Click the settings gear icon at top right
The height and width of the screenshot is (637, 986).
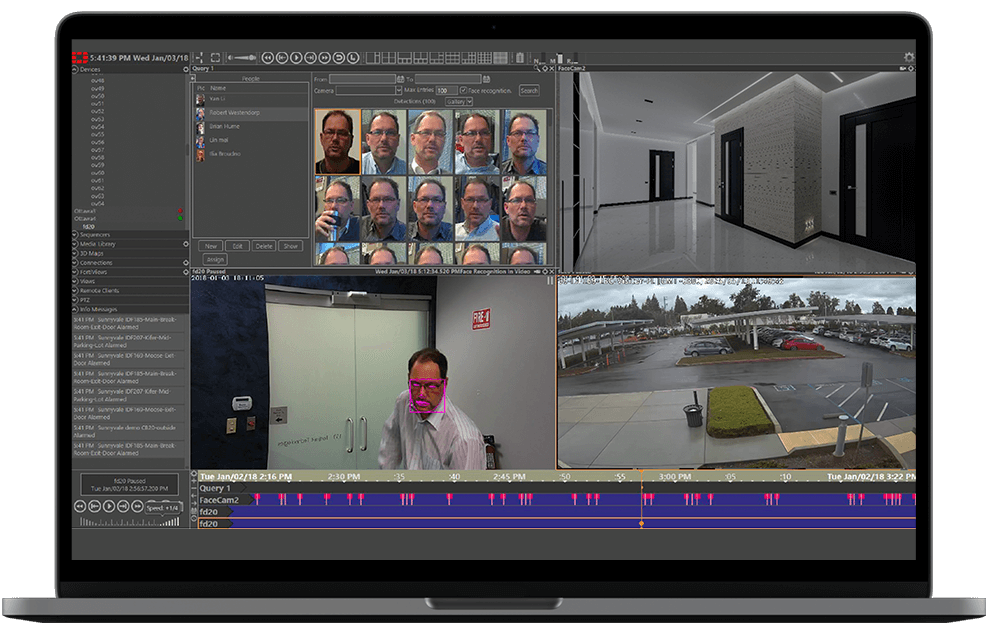[908, 58]
